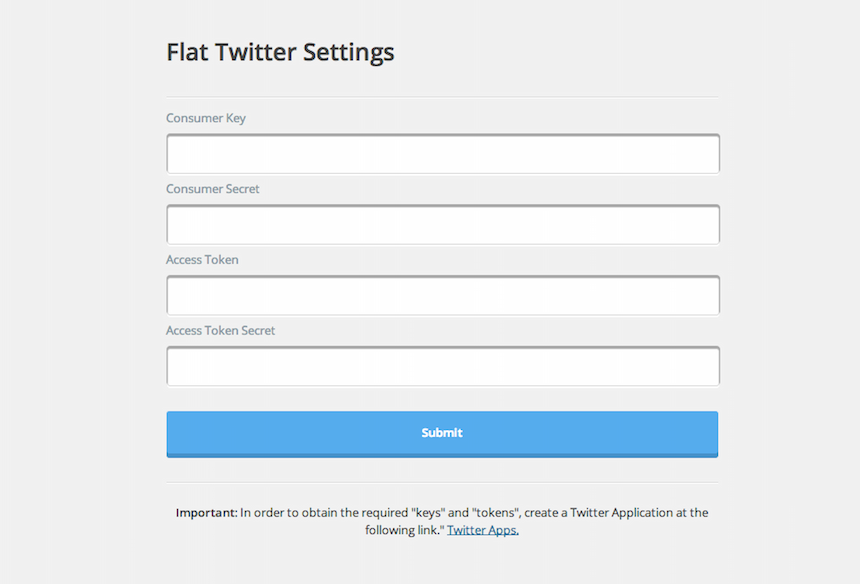This screenshot has width=860, height=584.
Task: Open the Twitter Apps link
Action: click(x=483, y=530)
